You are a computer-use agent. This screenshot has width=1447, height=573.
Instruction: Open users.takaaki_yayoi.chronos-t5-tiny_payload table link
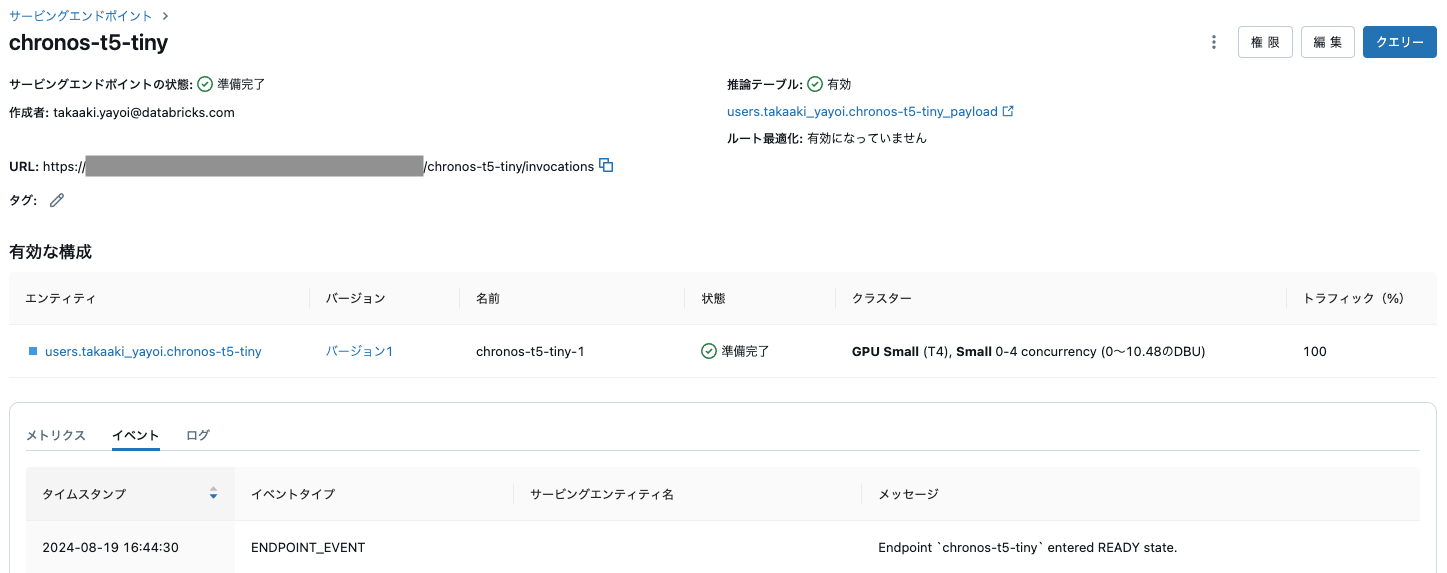pos(862,112)
